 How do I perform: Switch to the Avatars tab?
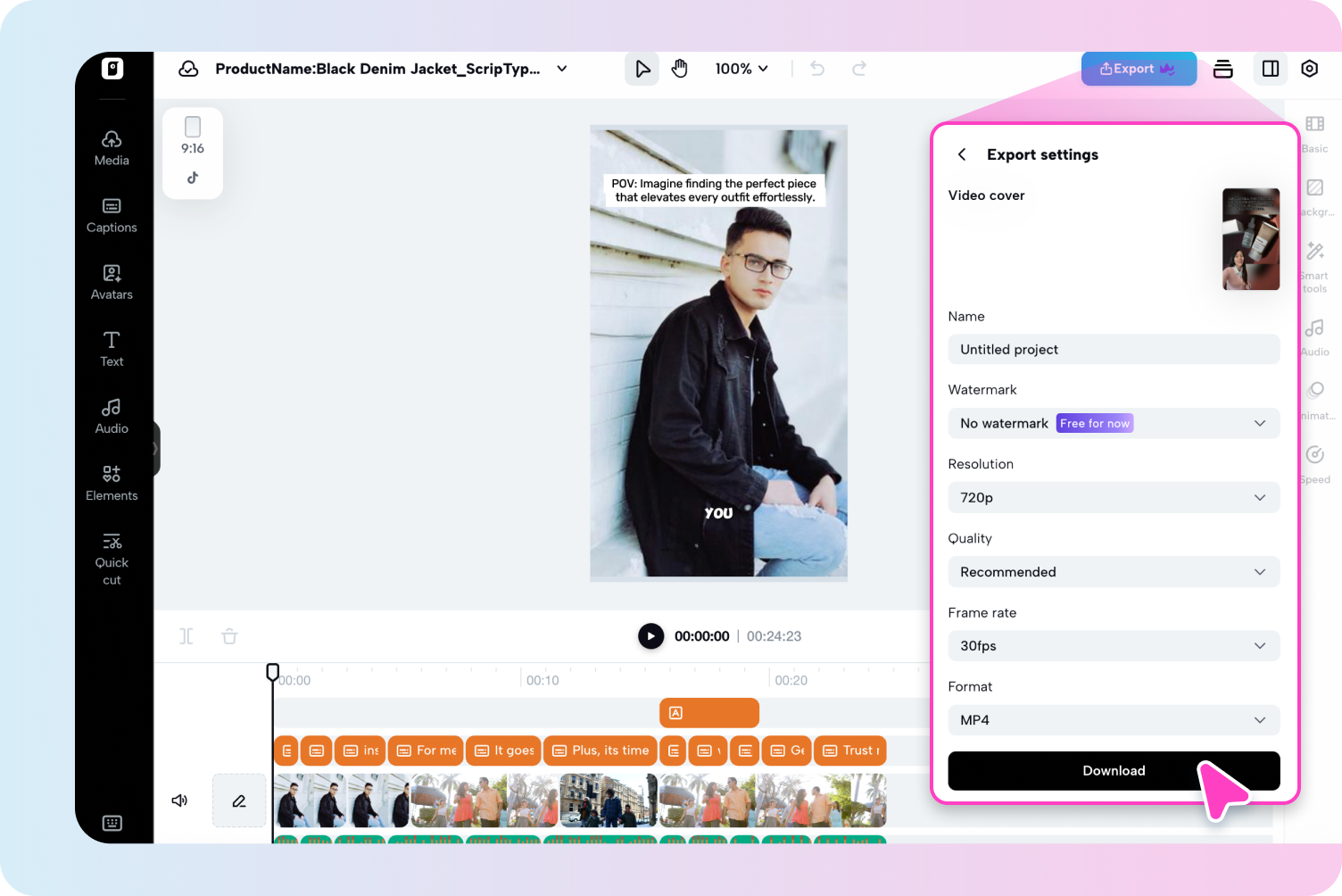[x=112, y=283]
